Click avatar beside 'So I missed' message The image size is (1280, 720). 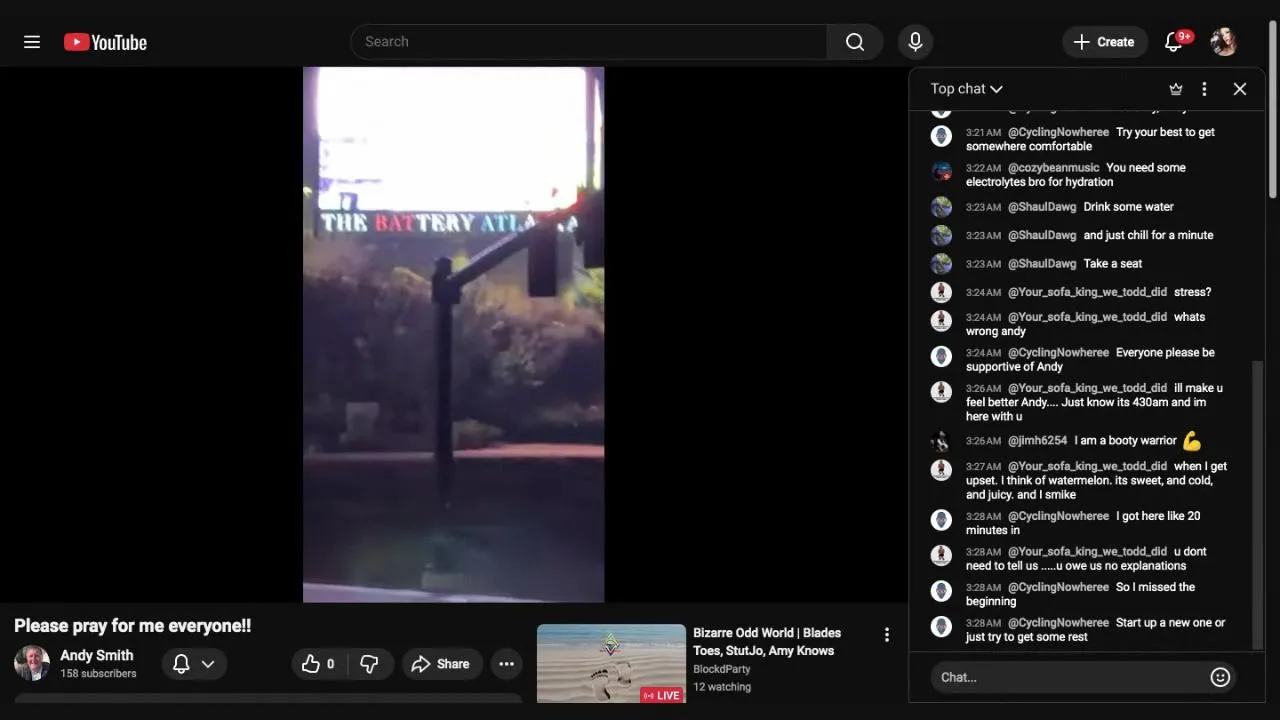click(x=941, y=591)
